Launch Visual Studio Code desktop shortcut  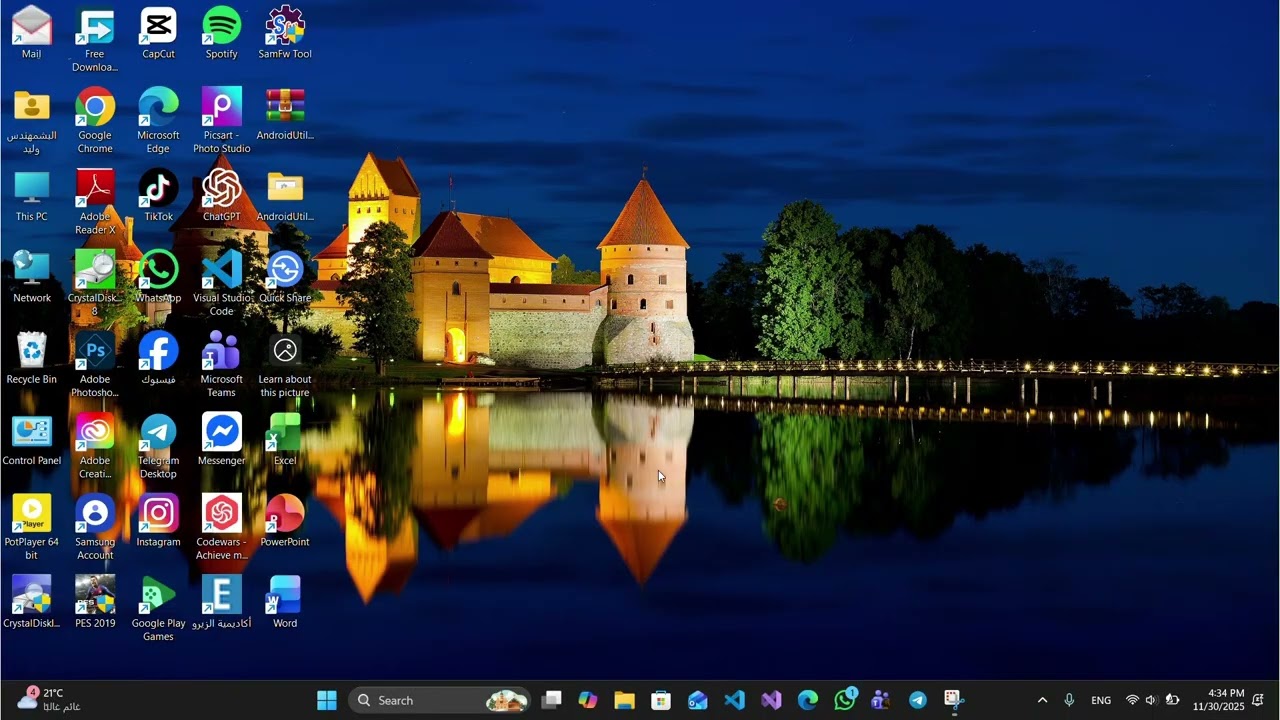[x=221, y=284]
